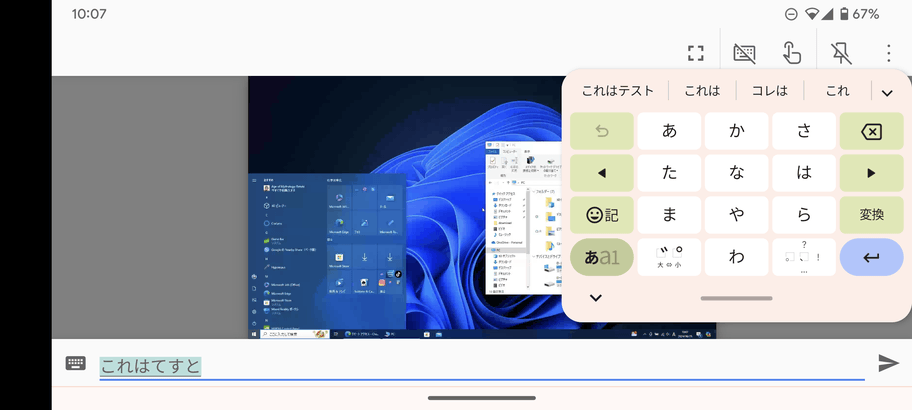912x410 pixels.
Task: Open the emoji and symbols 記 key
Action: click(x=602, y=215)
